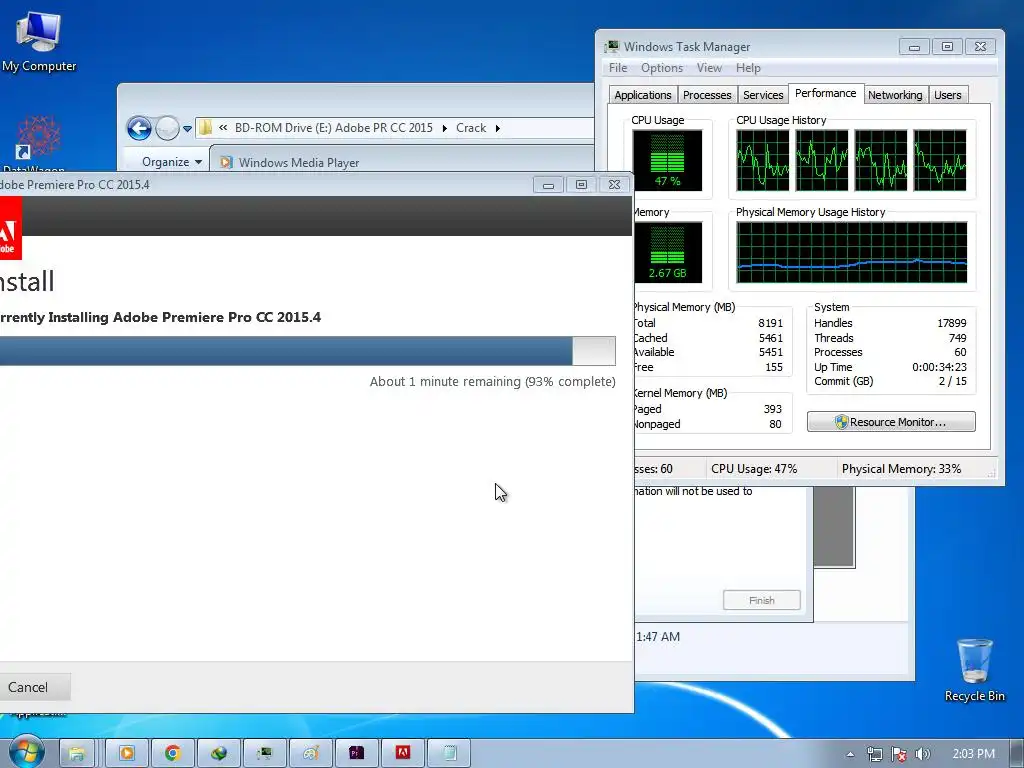Click the Handles value 17899

[x=952, y=323]
